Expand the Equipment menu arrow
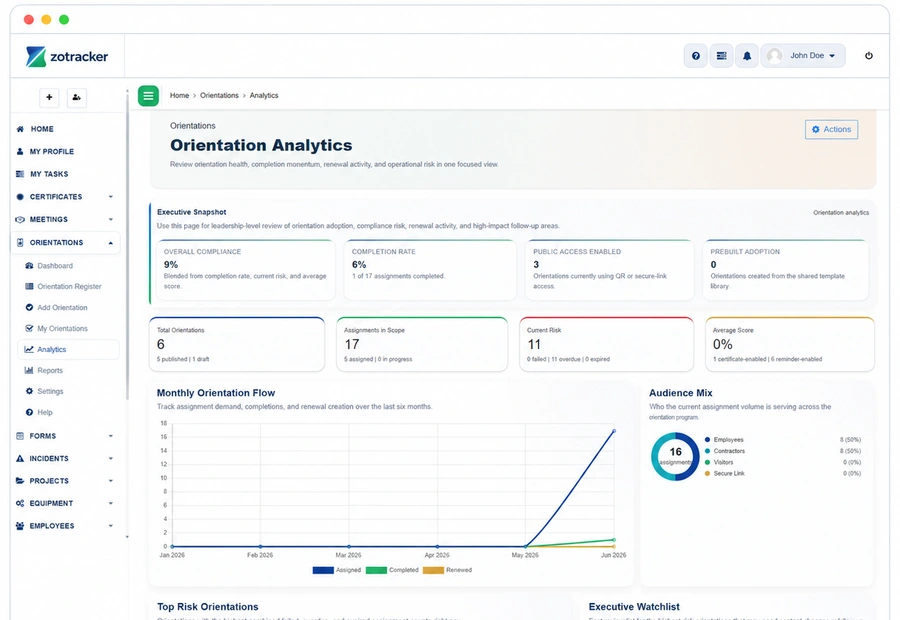The image size is (900, 620). coord(111,503)
